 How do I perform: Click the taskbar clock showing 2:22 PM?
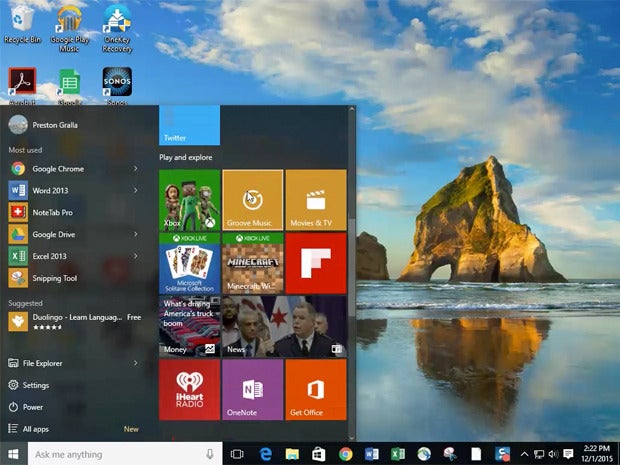[x=597, y=453]
